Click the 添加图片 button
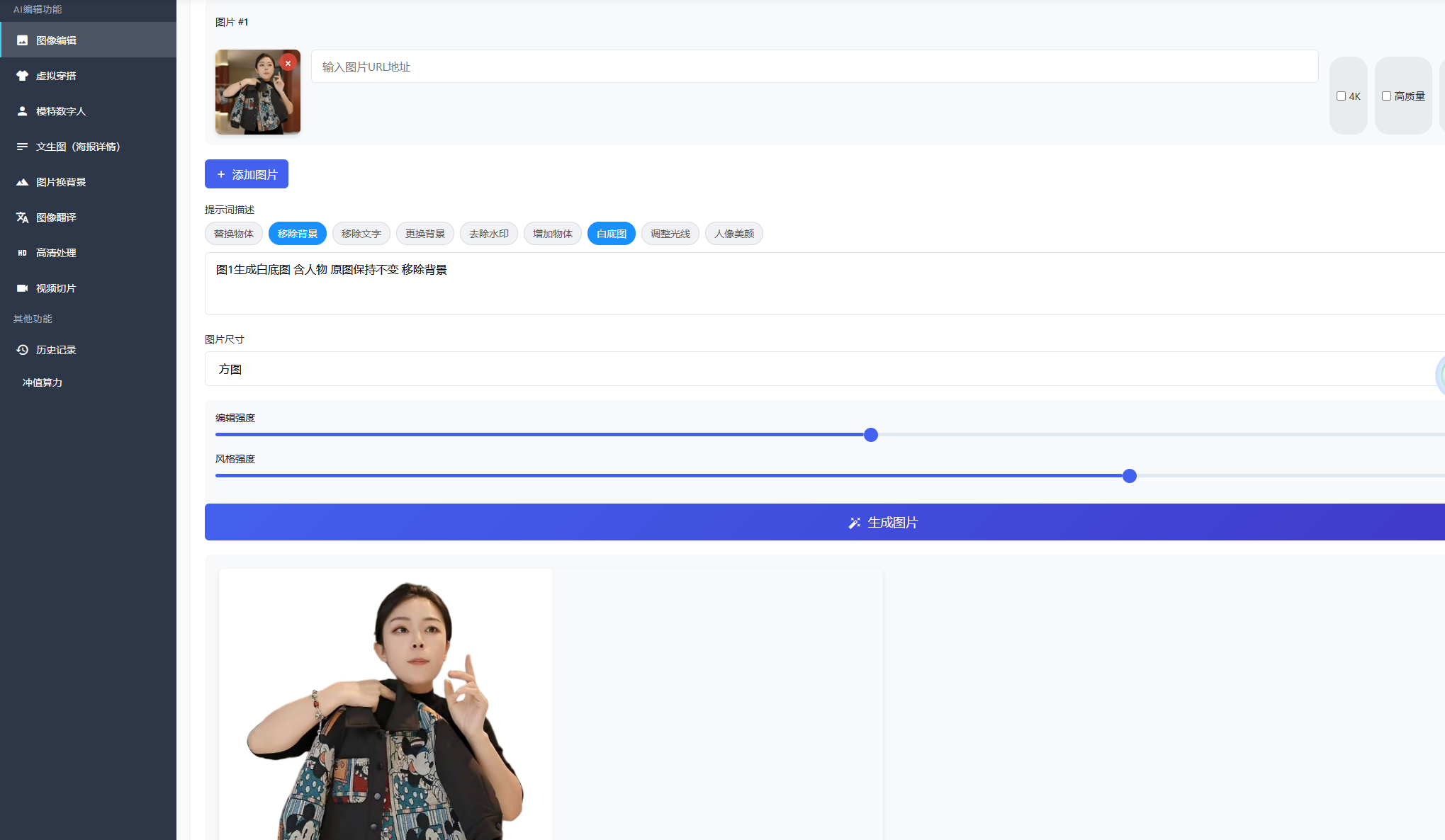This screenshot has width=1445, height=840. [247, 174]
